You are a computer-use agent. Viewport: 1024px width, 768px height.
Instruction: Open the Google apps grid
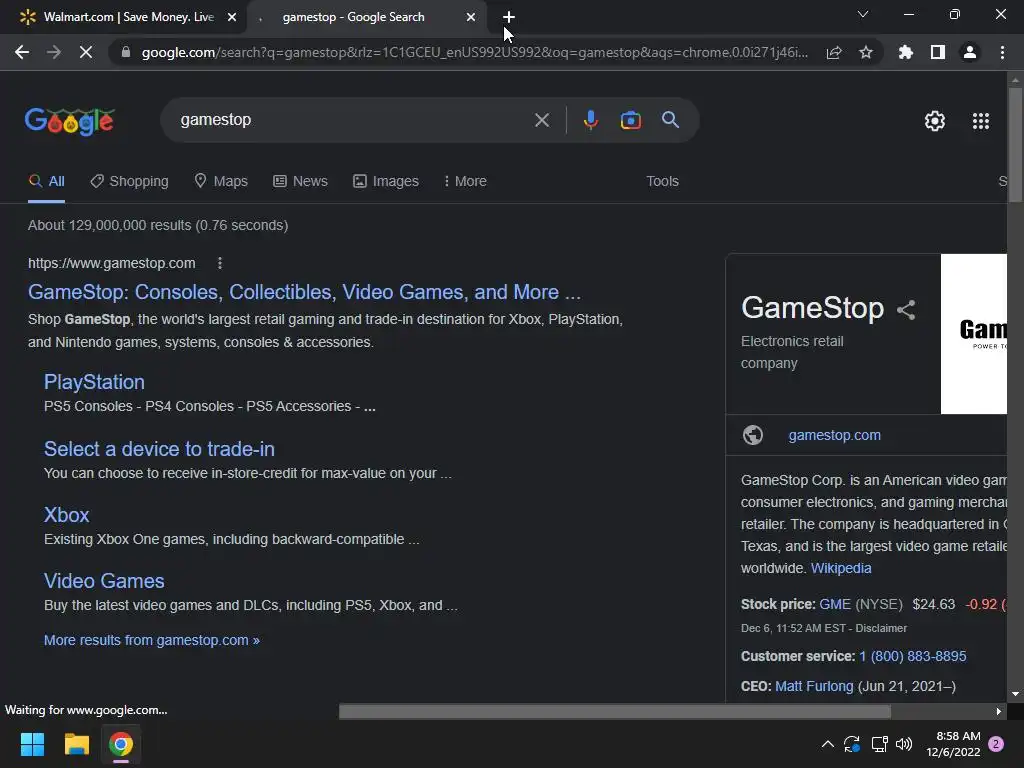981,121
